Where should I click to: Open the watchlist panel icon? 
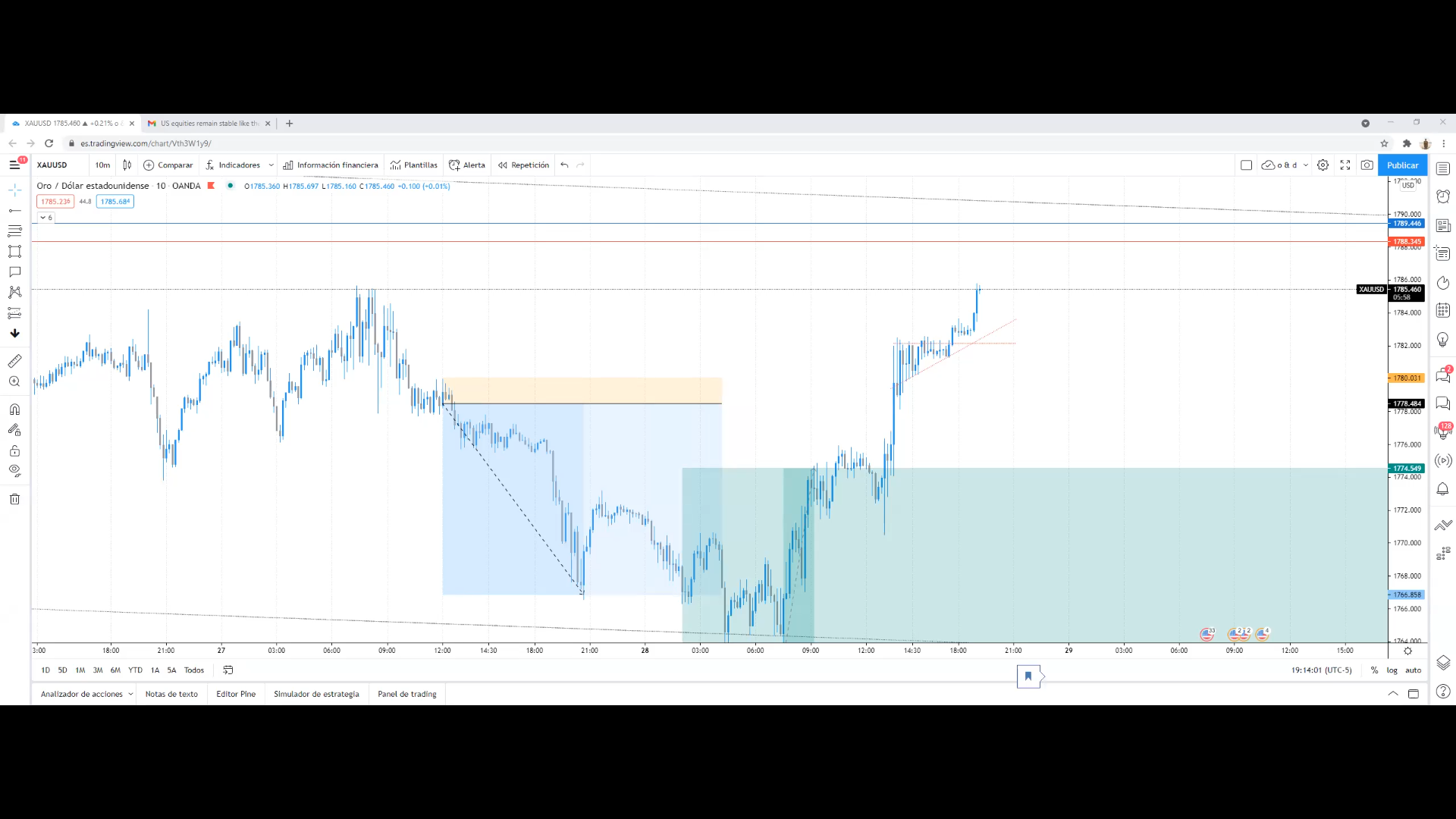coord(1442,168)
